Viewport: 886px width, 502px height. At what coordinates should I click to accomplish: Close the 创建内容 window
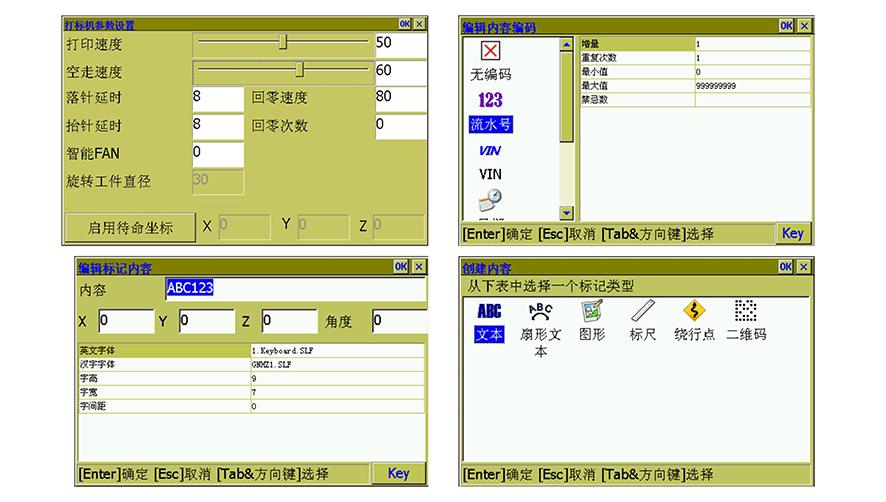pyautogui.click(x=804, y=267)
